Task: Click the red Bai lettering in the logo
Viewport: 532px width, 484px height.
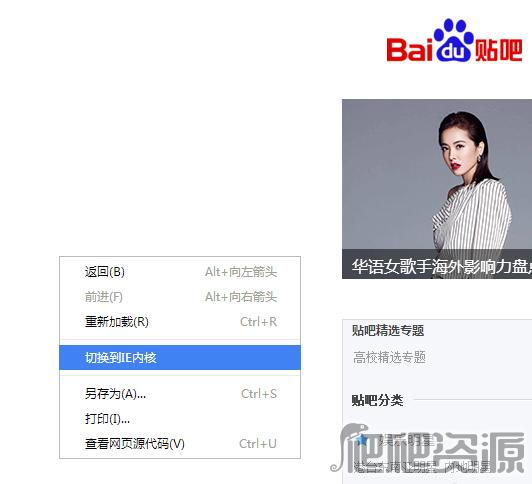Action: (410, 50)
